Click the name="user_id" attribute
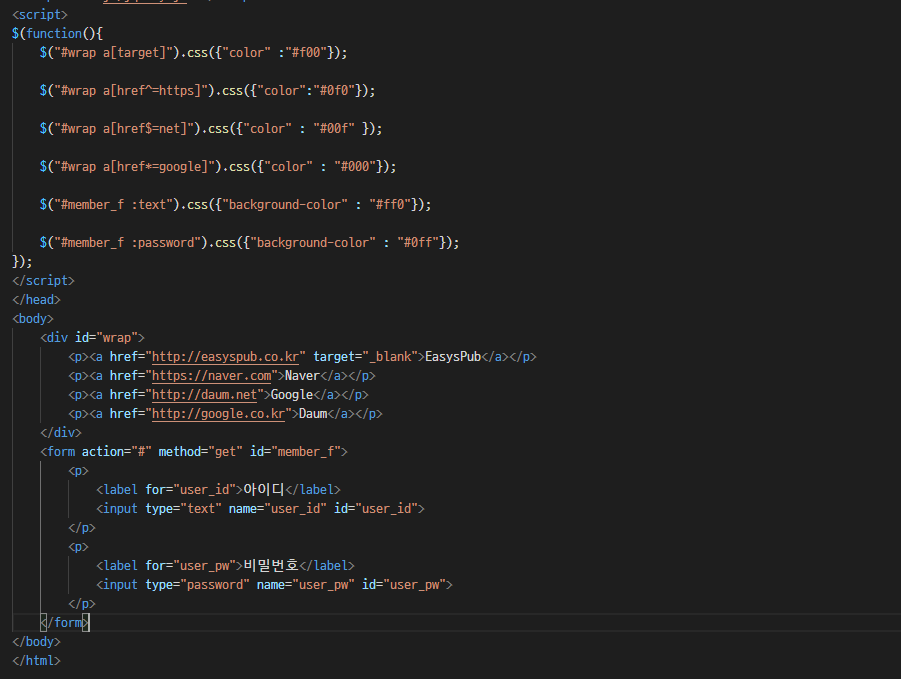901x679 pixels. click(x=278, y=508)
